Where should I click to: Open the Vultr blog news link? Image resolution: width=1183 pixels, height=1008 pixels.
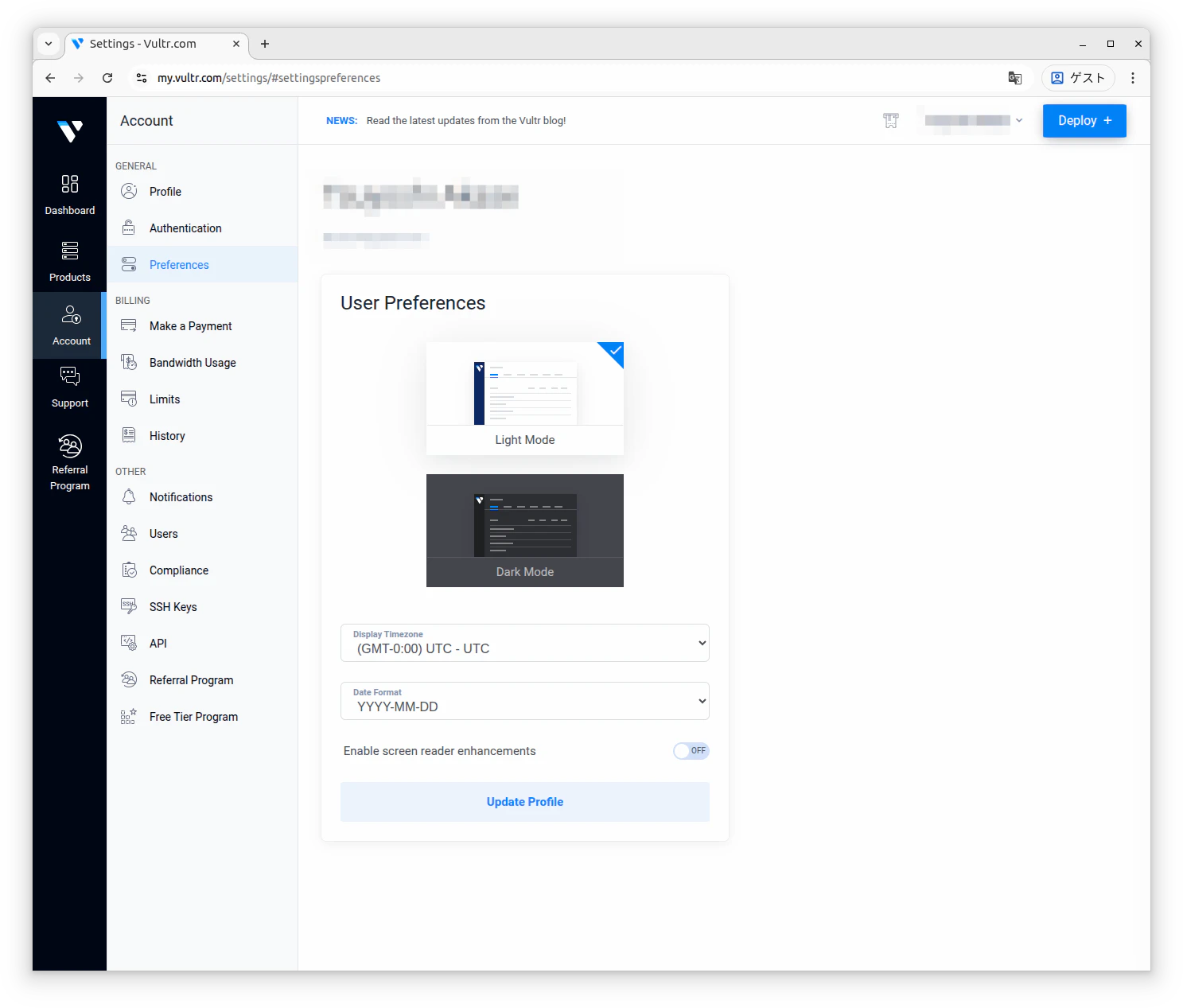tap(466, 121)
